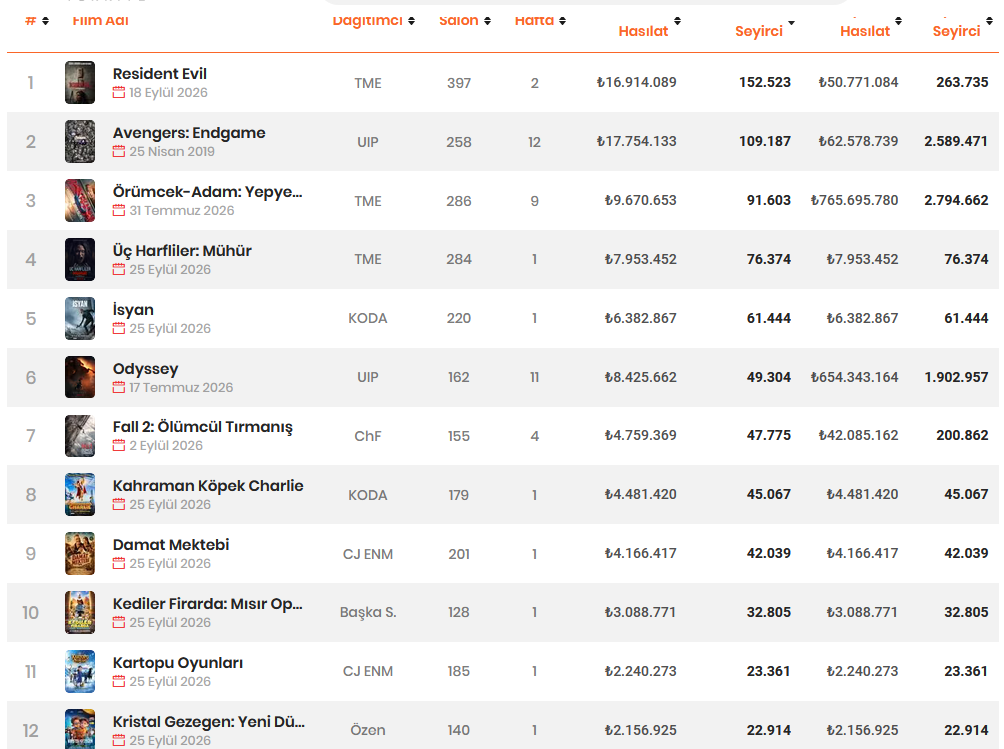Select the 2.589.471 audience cell
Viewport: 1004px width, 749px height.
(x=956, y=141)
